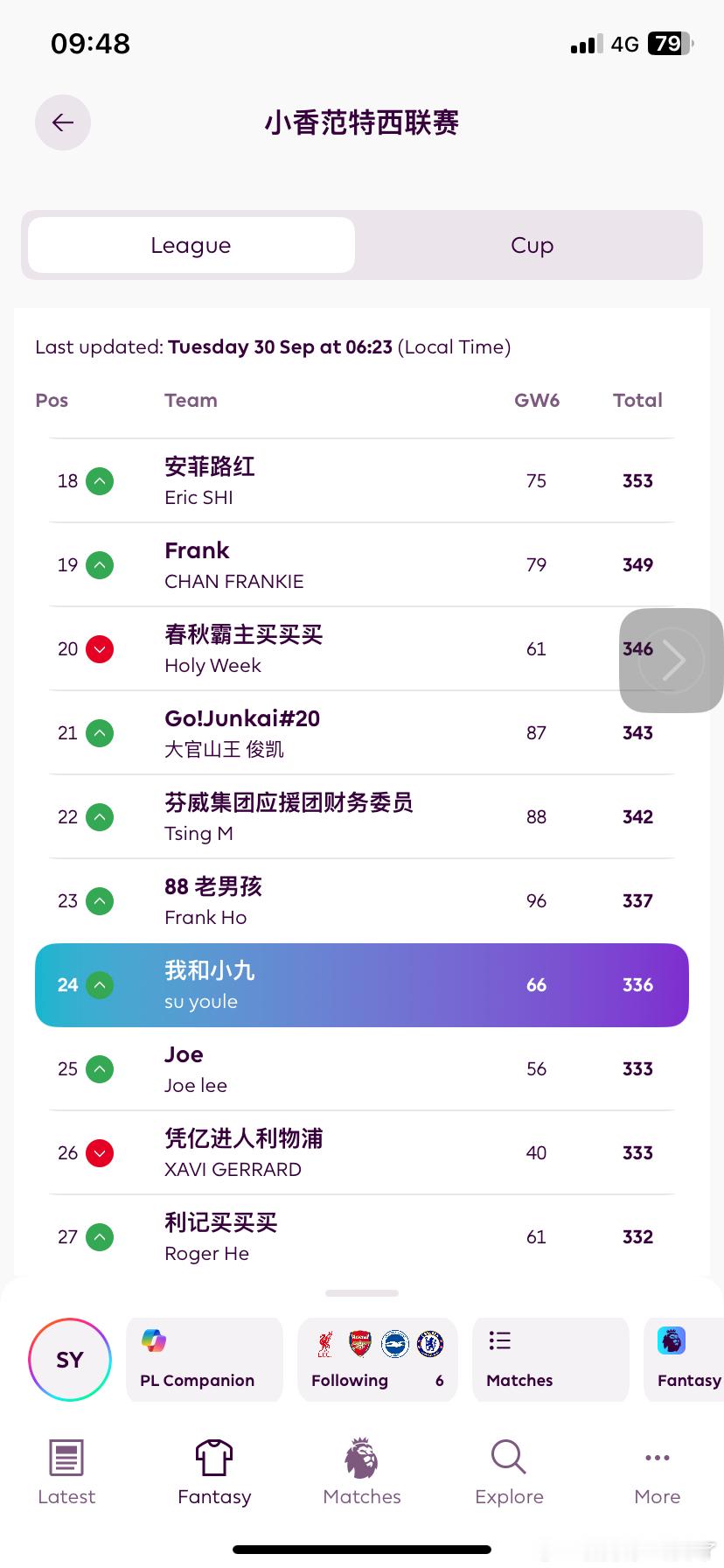Image resolution: width=724 pixels, height=1568 pixels.
Task: Tap the back arrow button
Action: 63,122
